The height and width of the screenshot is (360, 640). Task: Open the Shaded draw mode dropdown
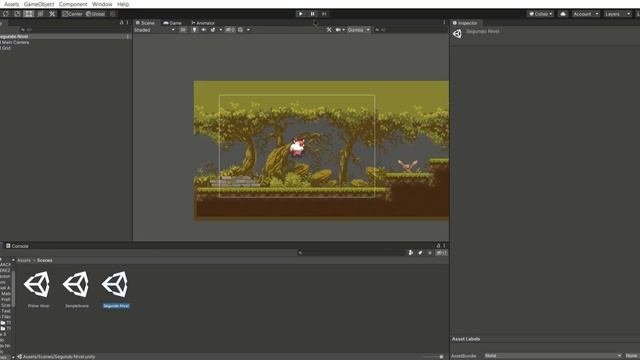(x=154, y=30)
